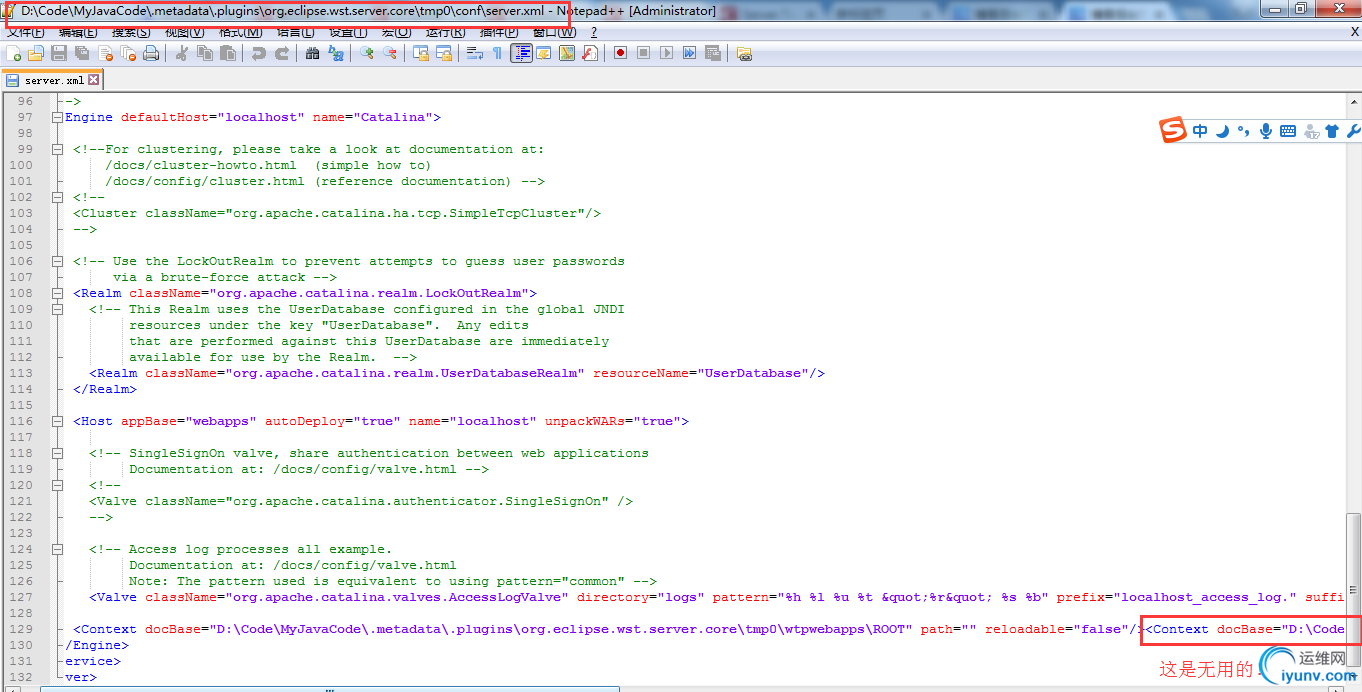This screenshot has height=692, width=1362.
Task: Toggle the indent guide toolbar button
Action: [521, 53]
